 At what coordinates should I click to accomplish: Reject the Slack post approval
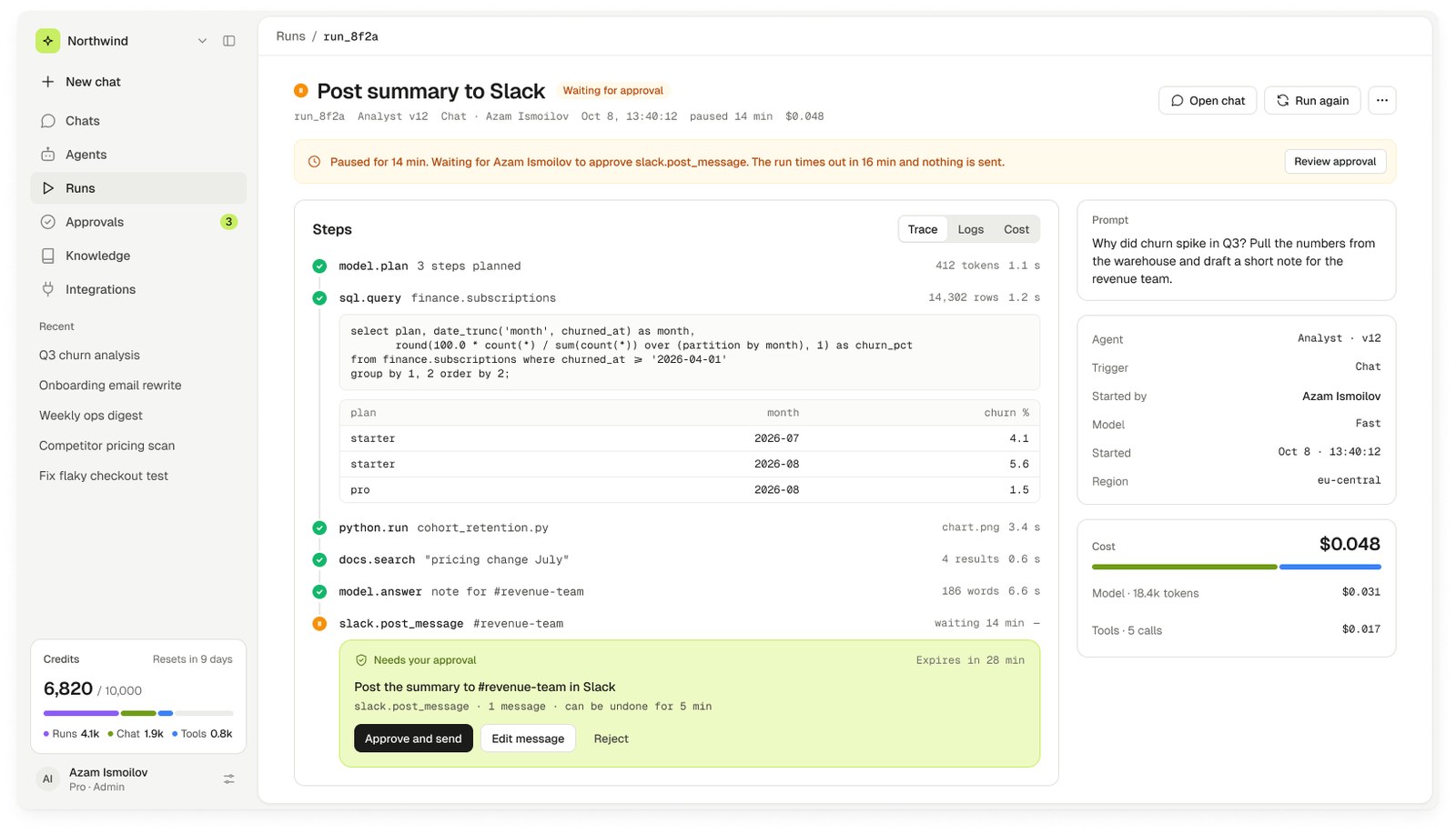click(612, 739)
